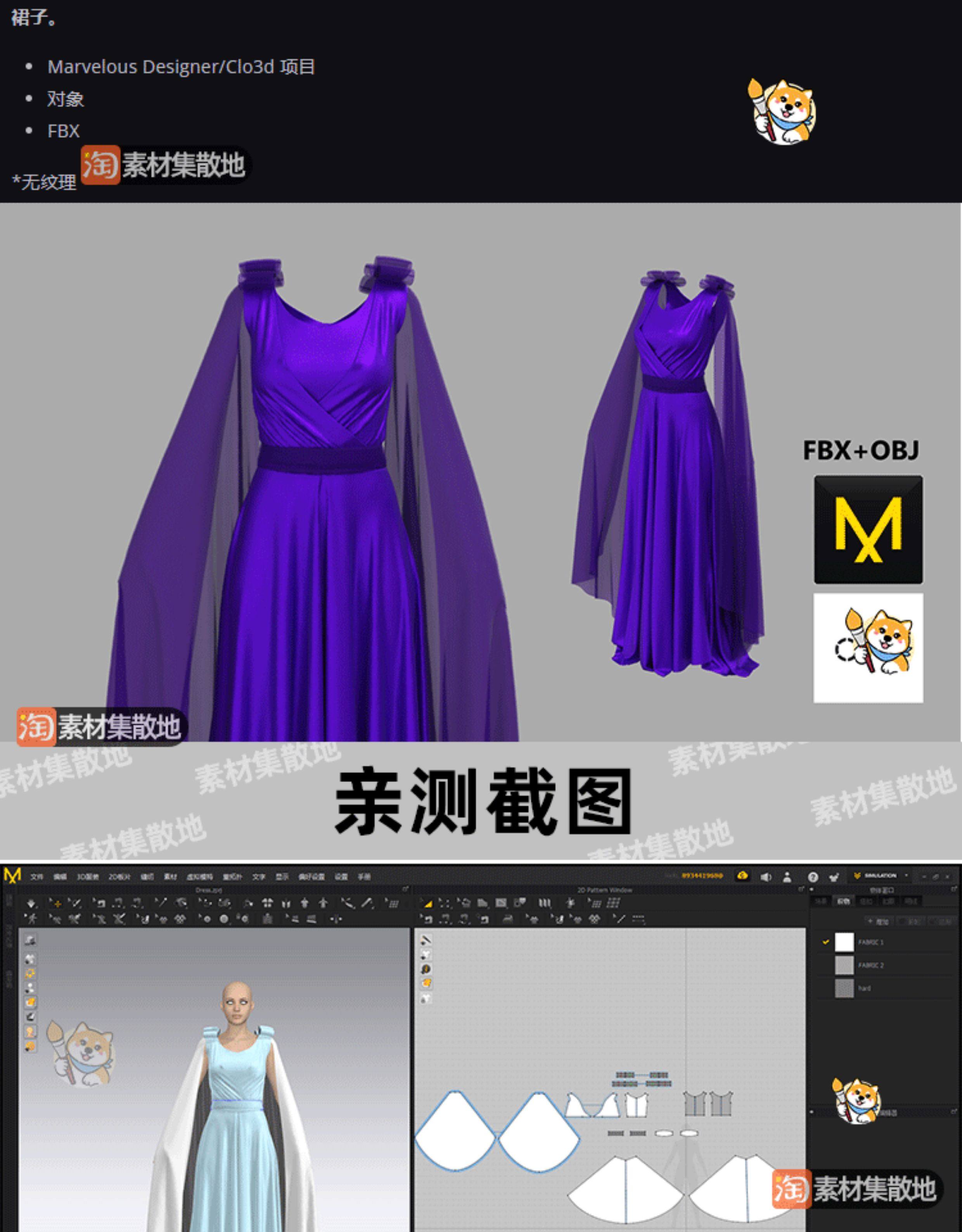Click the user account person icon

(x=787, y=877)
